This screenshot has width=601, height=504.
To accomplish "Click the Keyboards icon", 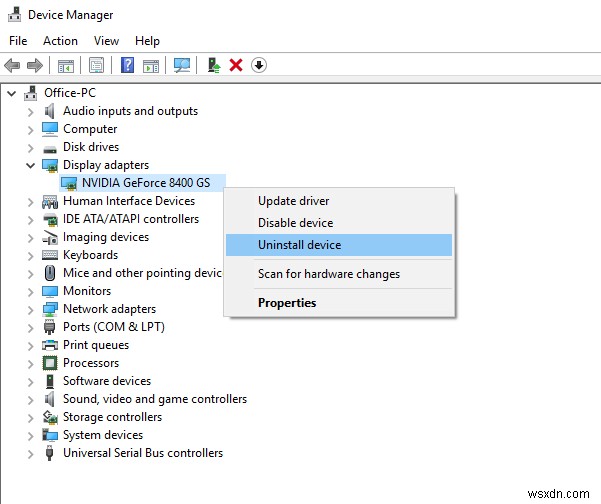I will 50,255.
